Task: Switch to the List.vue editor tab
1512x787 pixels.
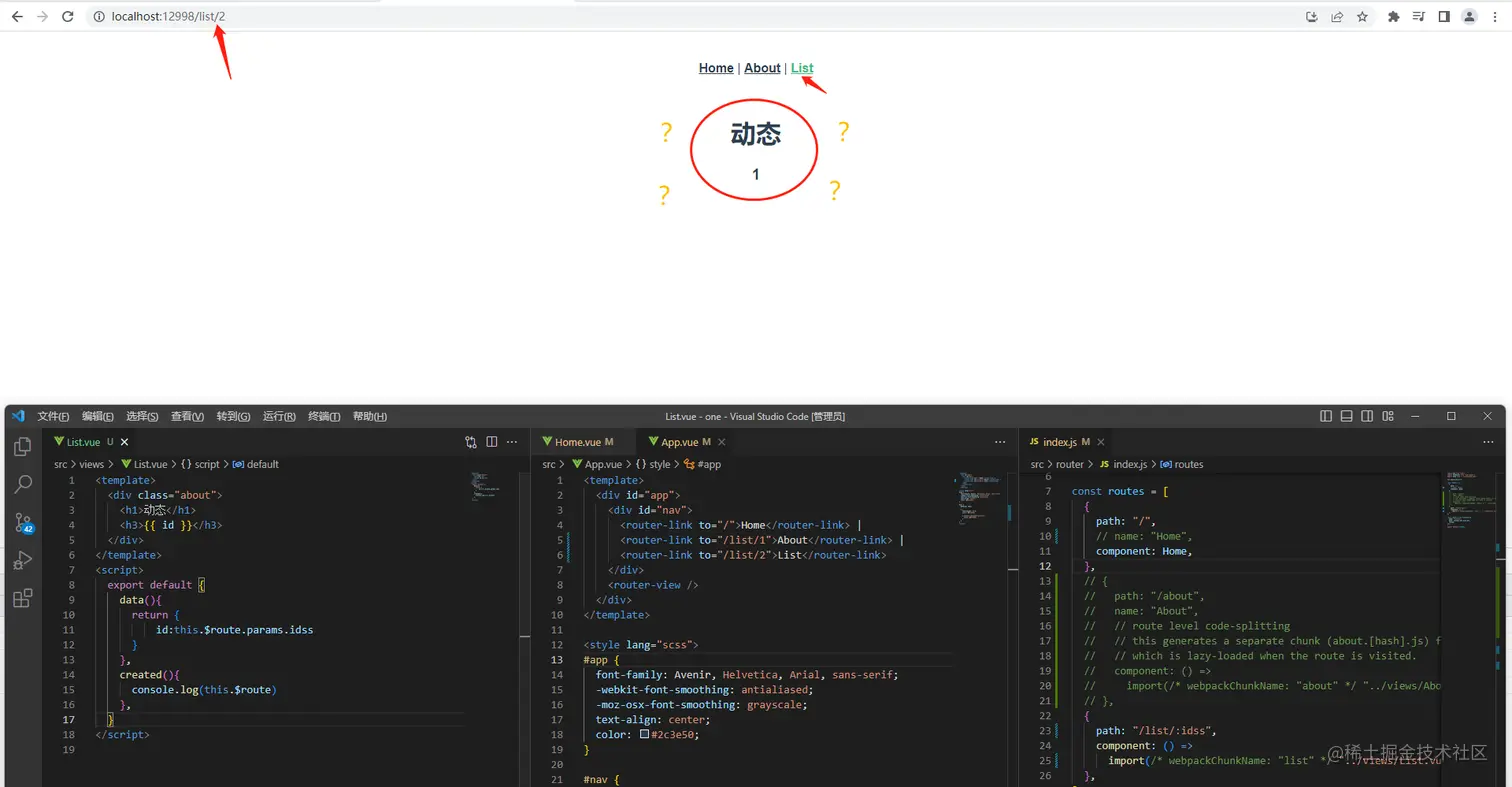Action: click(84, 442)
